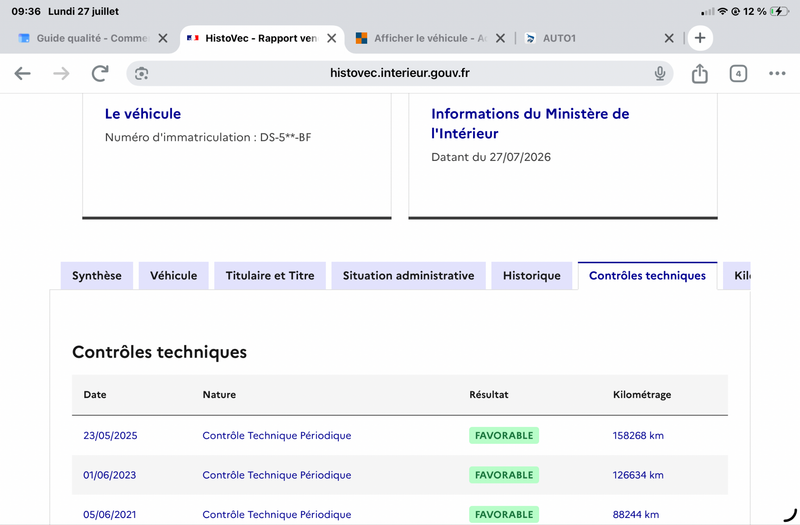The height and width of the screenshot is (525, 800).
Task: Close the AUTO1 tab
Action: pyautogui.click(x=669, y=38)
